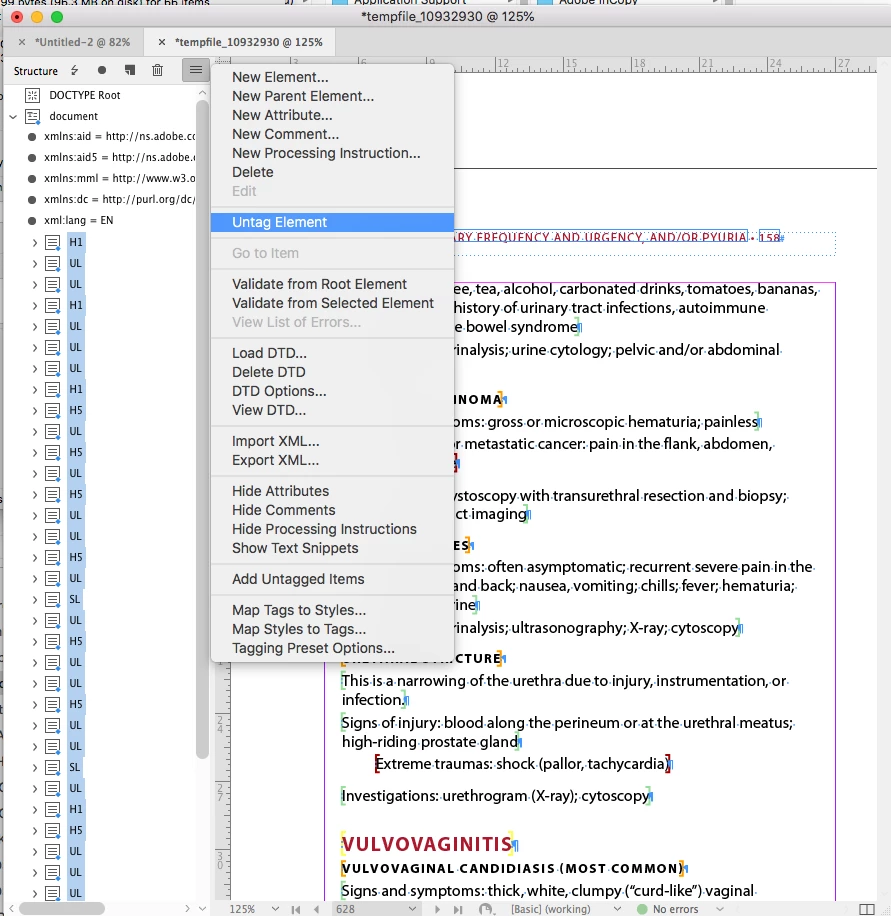Choose New Processing Instruction...

[x=326, y=153]
